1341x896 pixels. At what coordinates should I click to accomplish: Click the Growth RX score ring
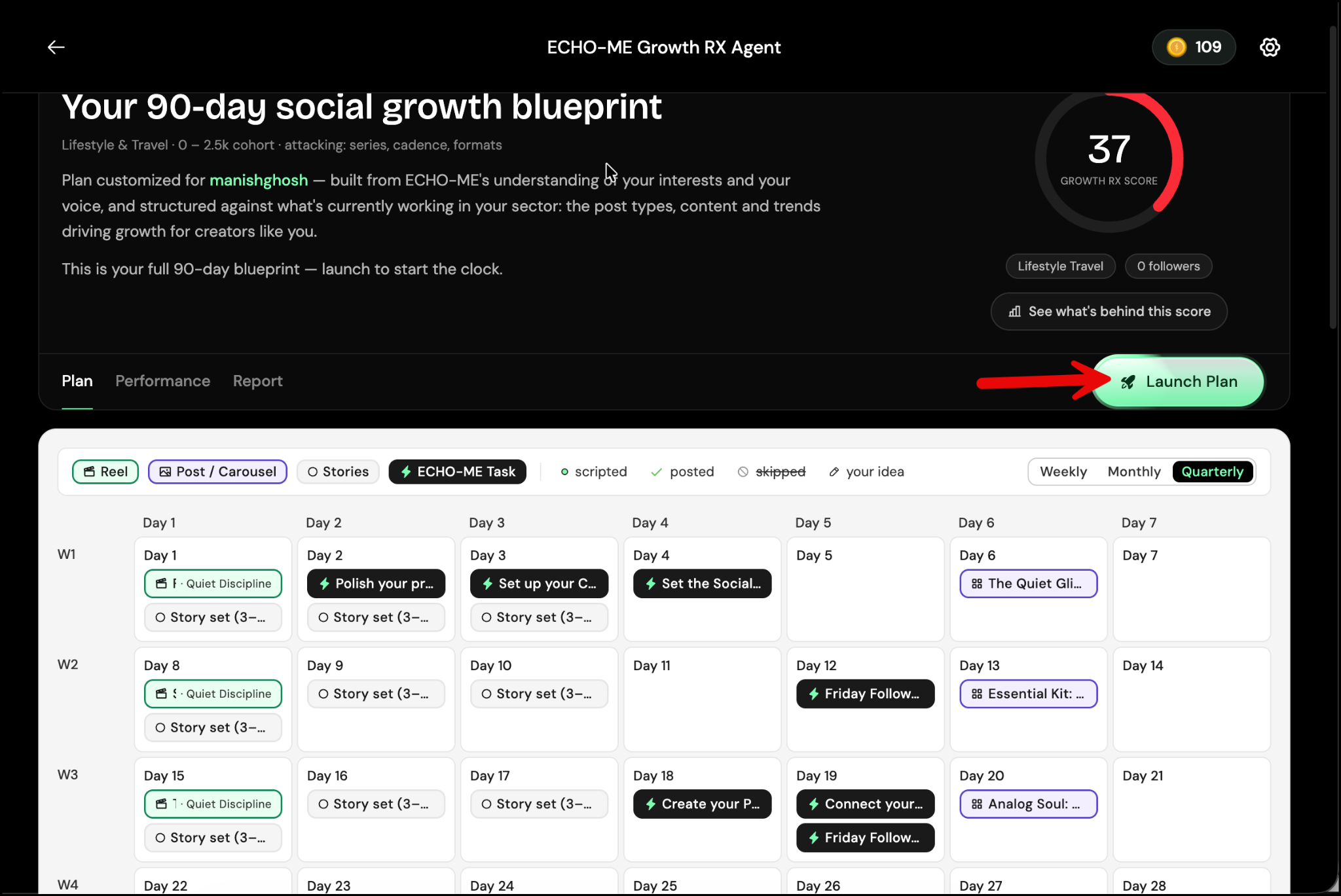click(1109, 159)
